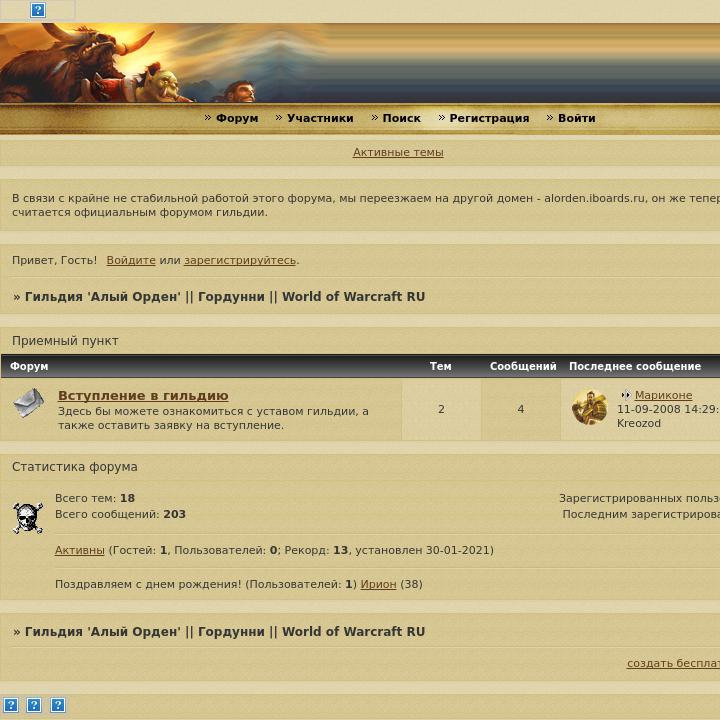This screenshot has width=720, height=720.
Task: Open Вступление в гильдию forum
Action: point(143,395)
